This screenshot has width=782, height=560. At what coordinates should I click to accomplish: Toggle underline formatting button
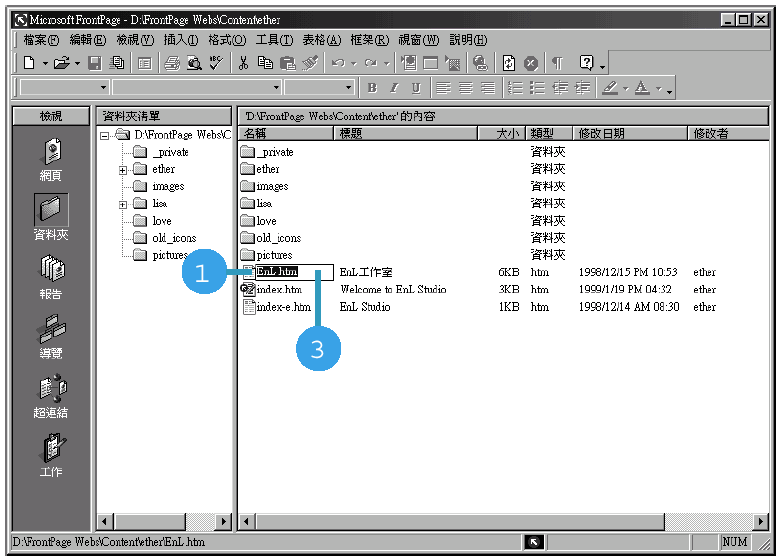pyautogui.click(x=416, y=88)
